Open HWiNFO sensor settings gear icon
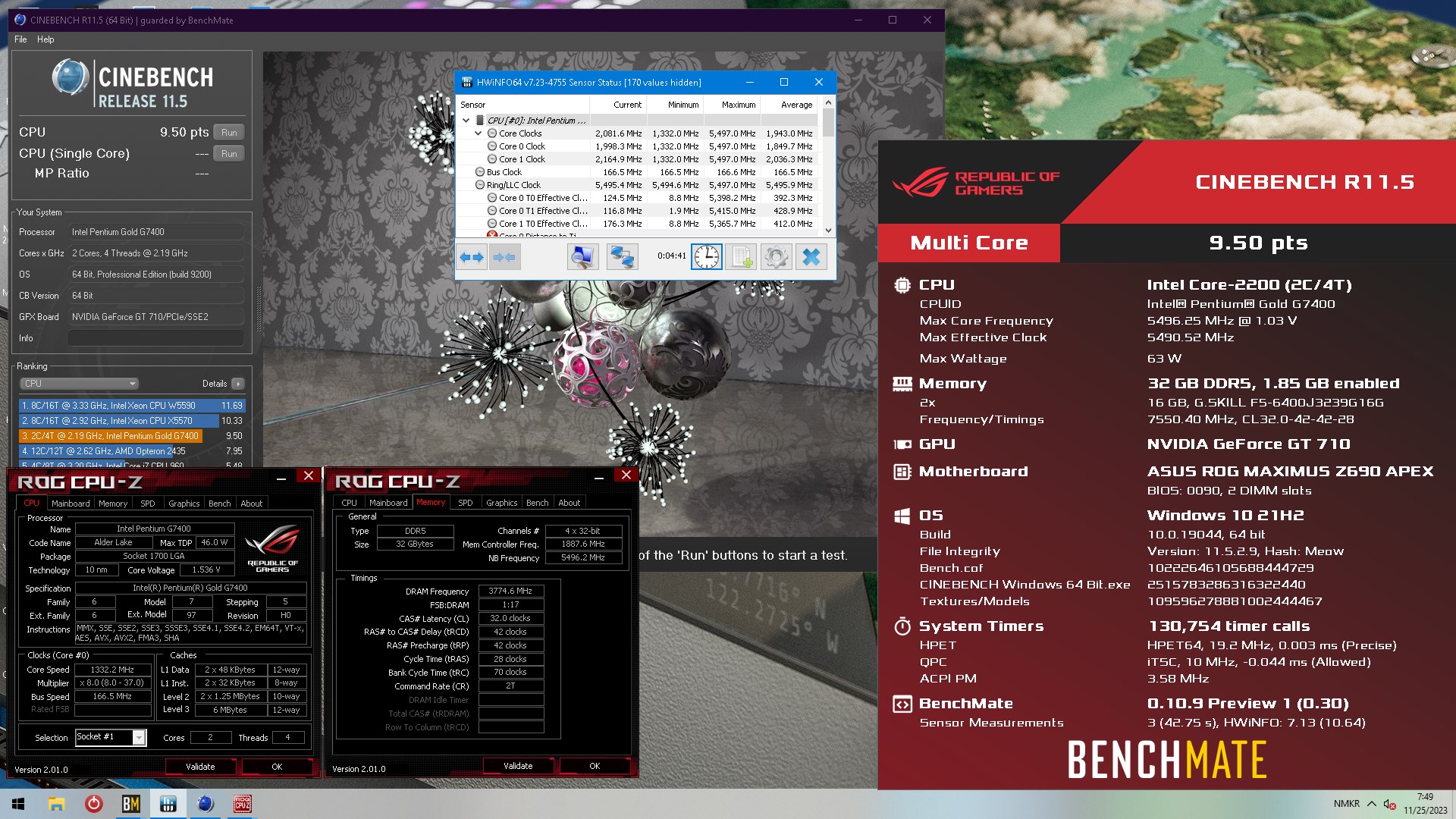 (x=776, y=257)
